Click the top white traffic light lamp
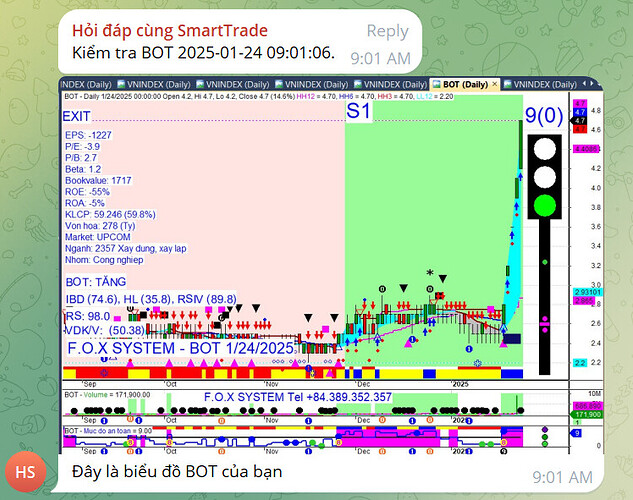Screen dimensions: 633x500 [545, 149]
